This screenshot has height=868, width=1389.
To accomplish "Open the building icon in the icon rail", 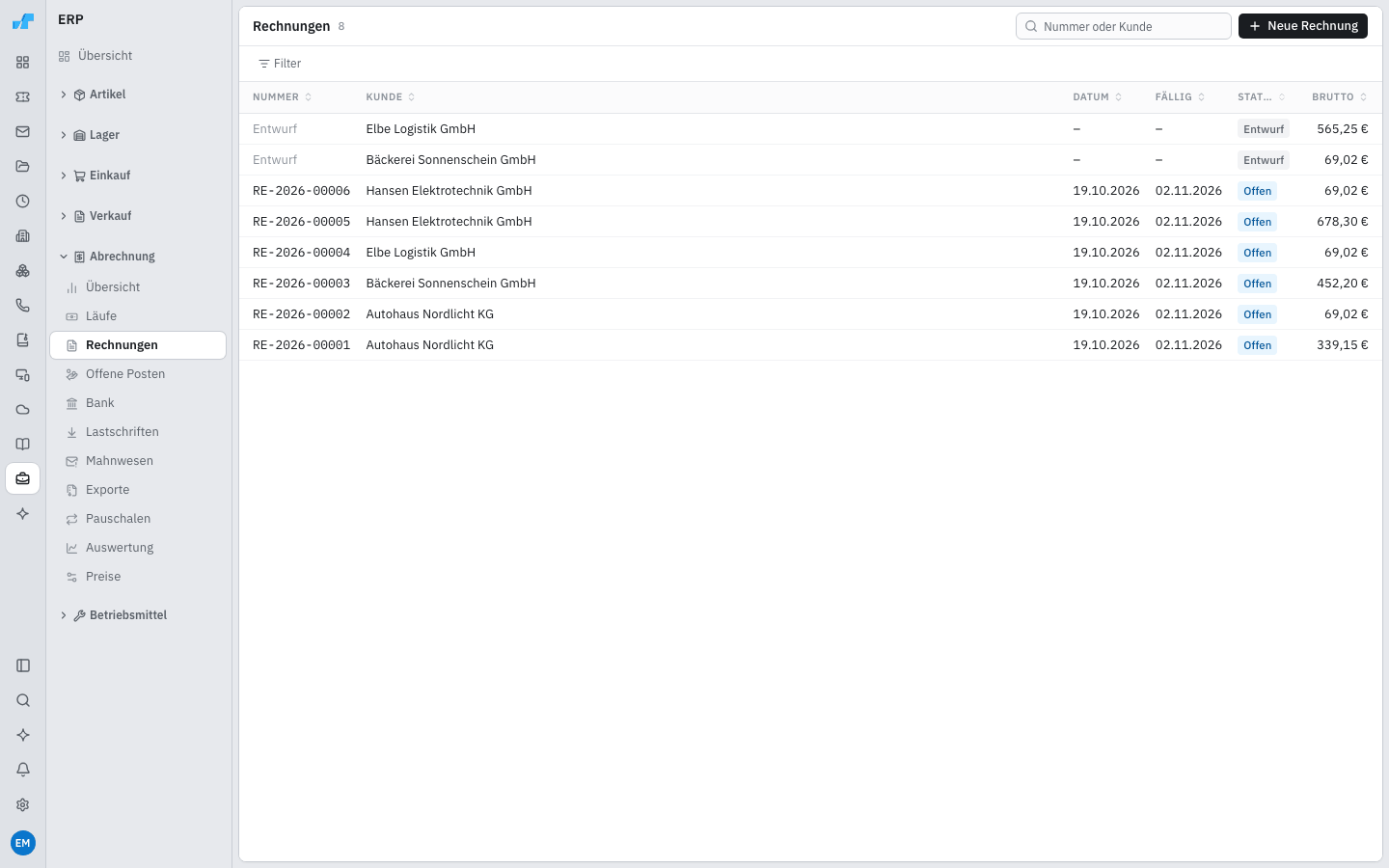I will point(23,236).
